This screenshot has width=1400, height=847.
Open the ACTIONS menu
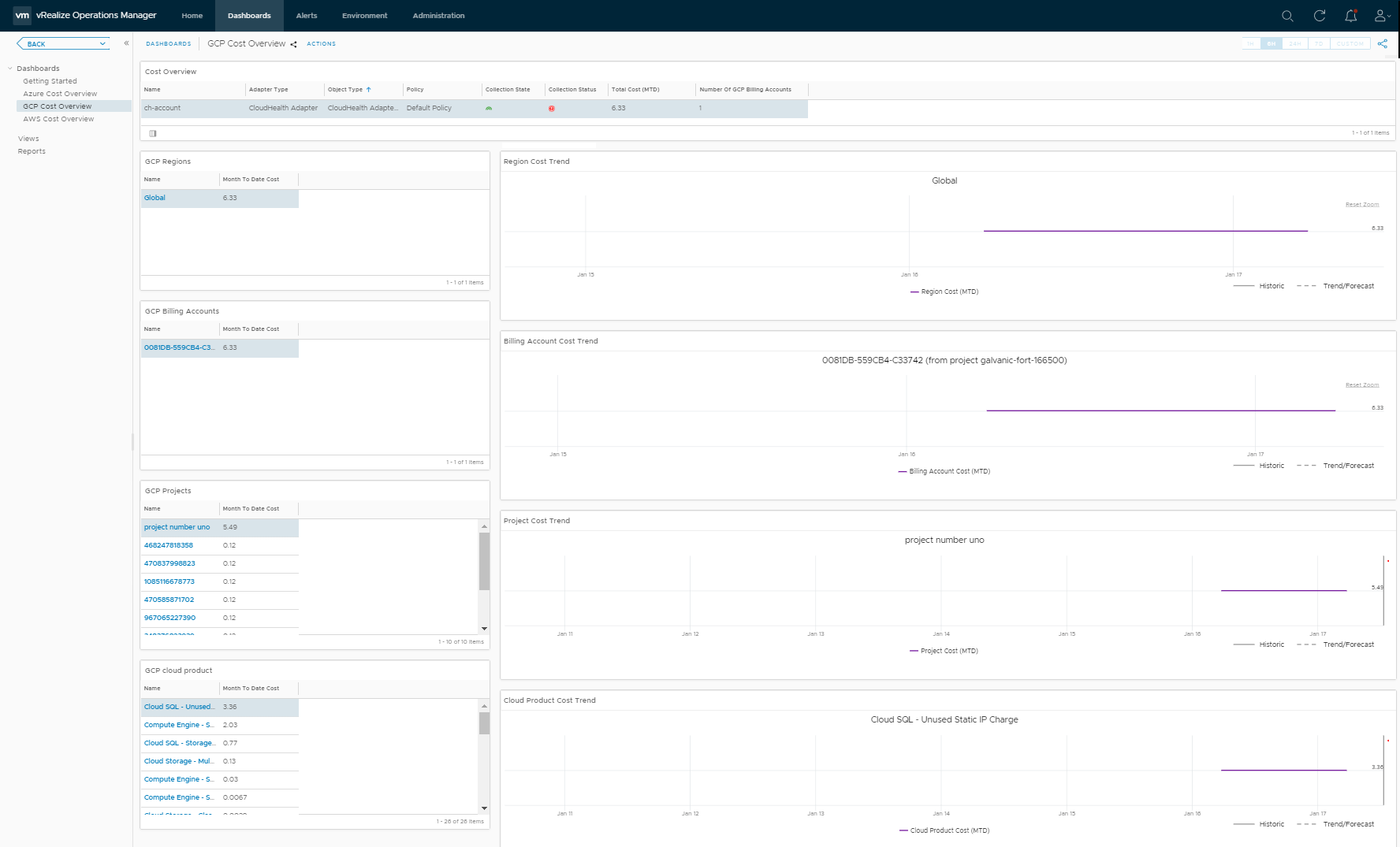coord(321,44)
